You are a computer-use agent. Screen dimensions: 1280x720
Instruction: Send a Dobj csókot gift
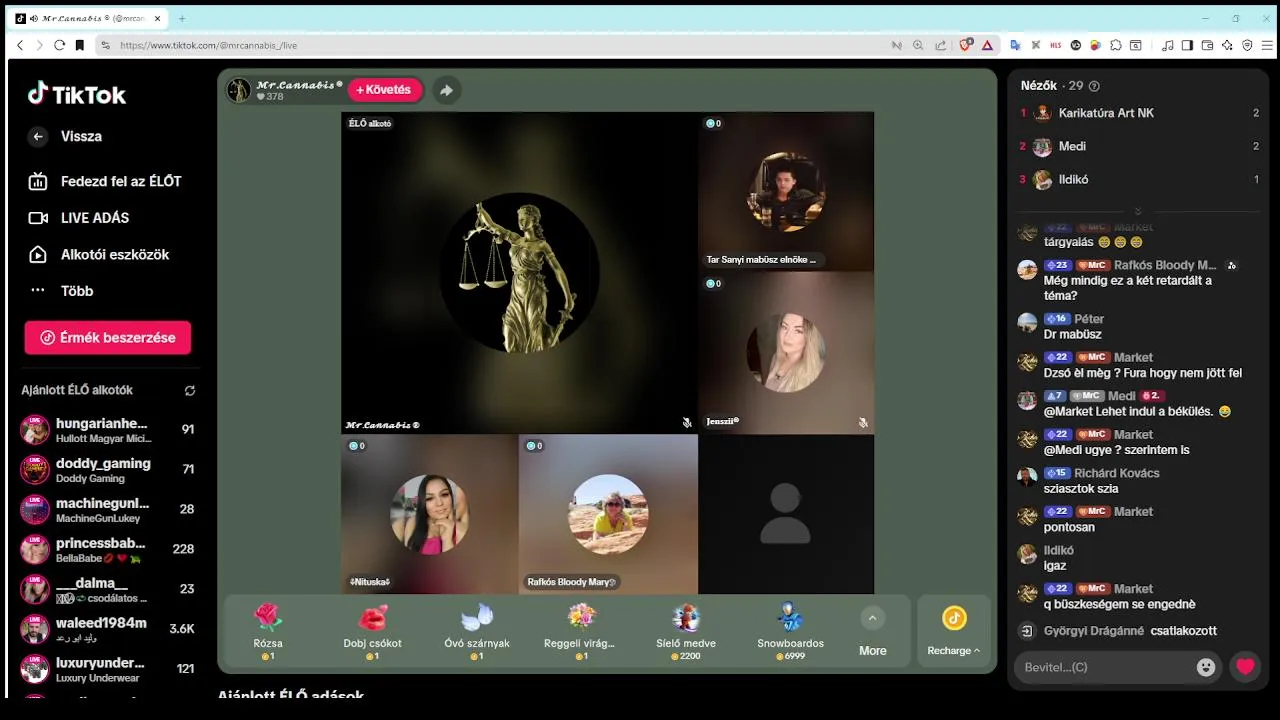pyautogui.click(x=372, y=630)
